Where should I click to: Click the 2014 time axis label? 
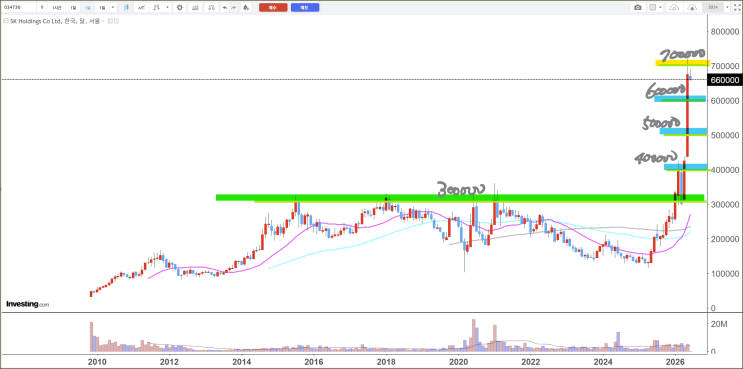[x=241, y=362]
